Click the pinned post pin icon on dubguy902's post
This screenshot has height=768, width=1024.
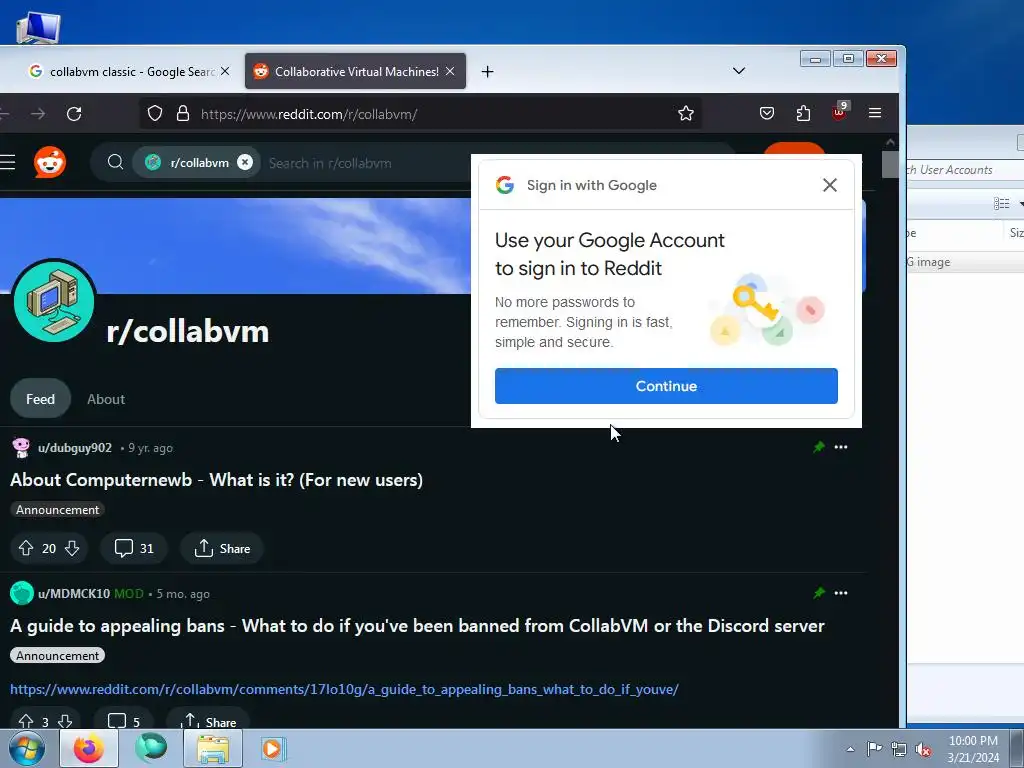click(819, 447)
